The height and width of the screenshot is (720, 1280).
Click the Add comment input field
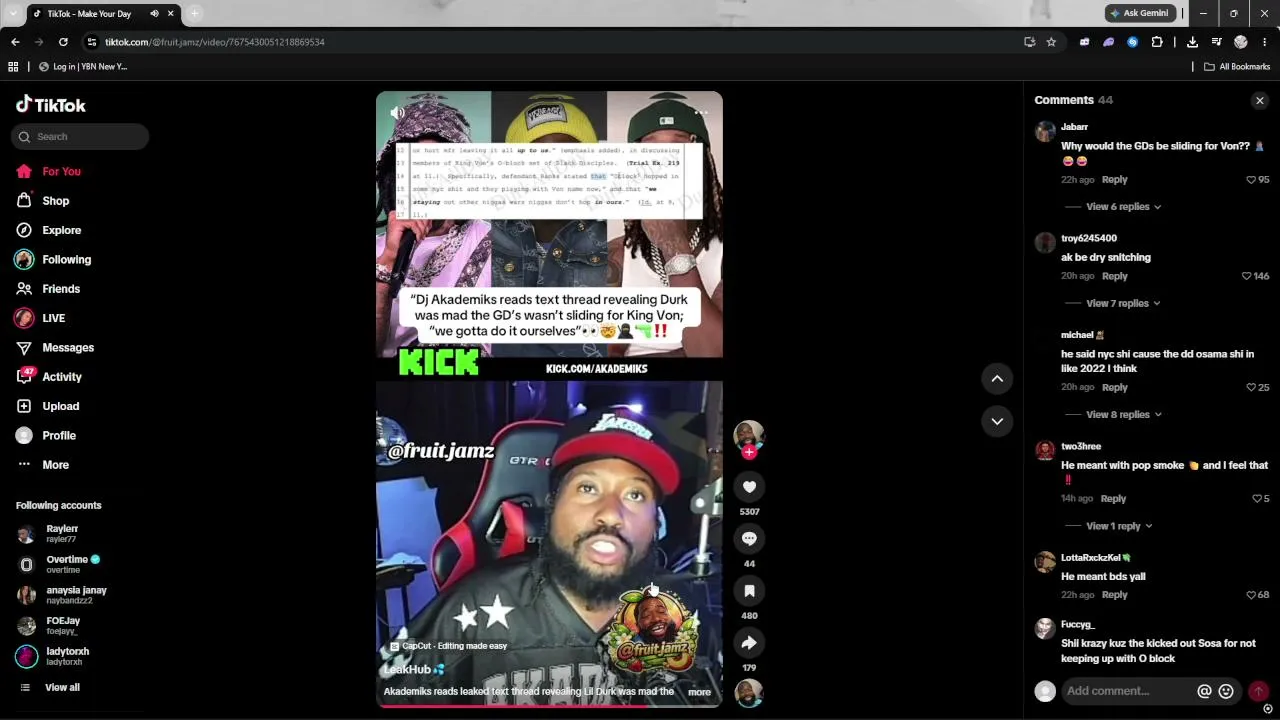(x=1128, y=691)
